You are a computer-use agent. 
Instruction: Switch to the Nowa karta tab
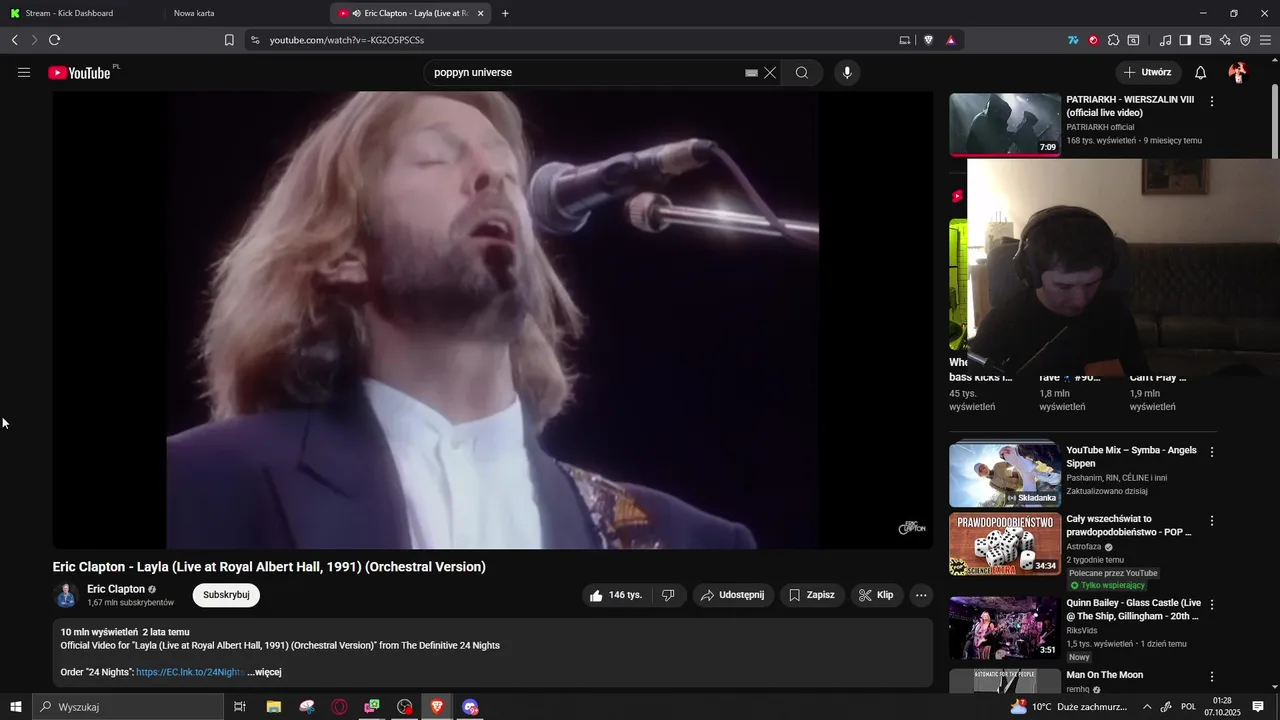point(248,13)
